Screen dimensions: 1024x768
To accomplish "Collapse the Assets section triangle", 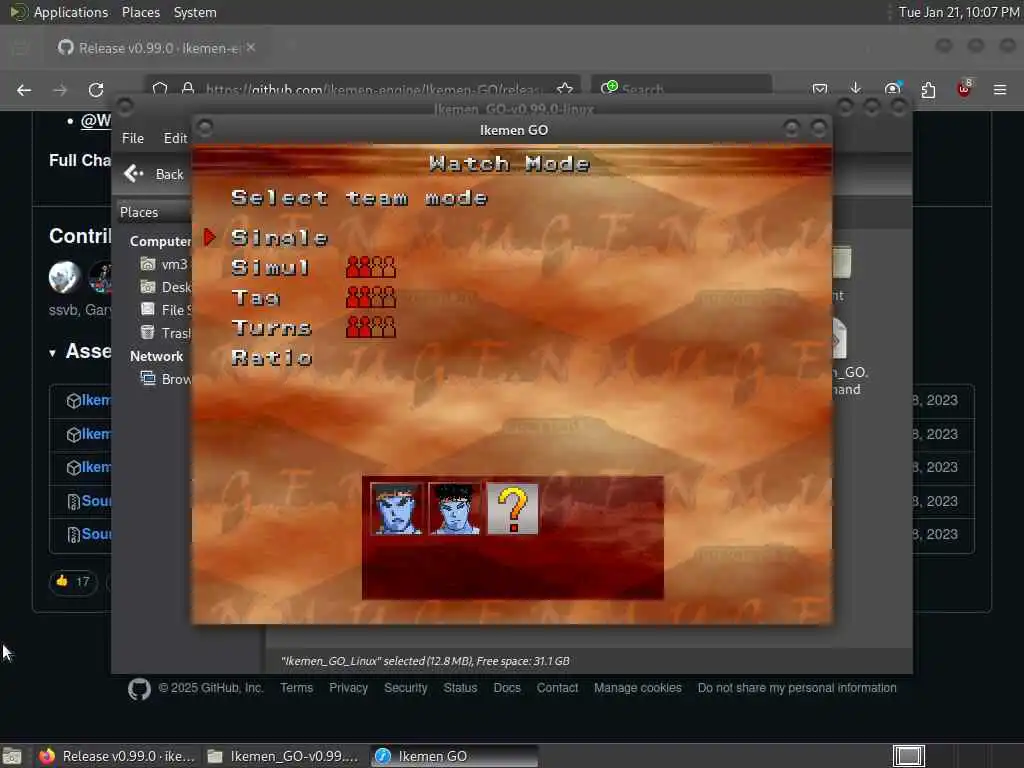I will (52, 353).
